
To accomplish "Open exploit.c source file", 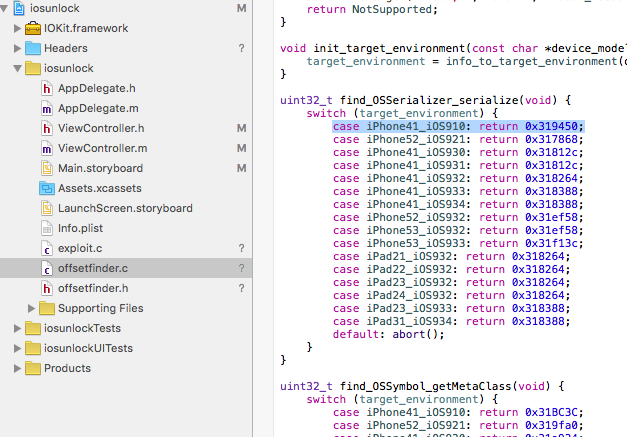I will (80, 248).
